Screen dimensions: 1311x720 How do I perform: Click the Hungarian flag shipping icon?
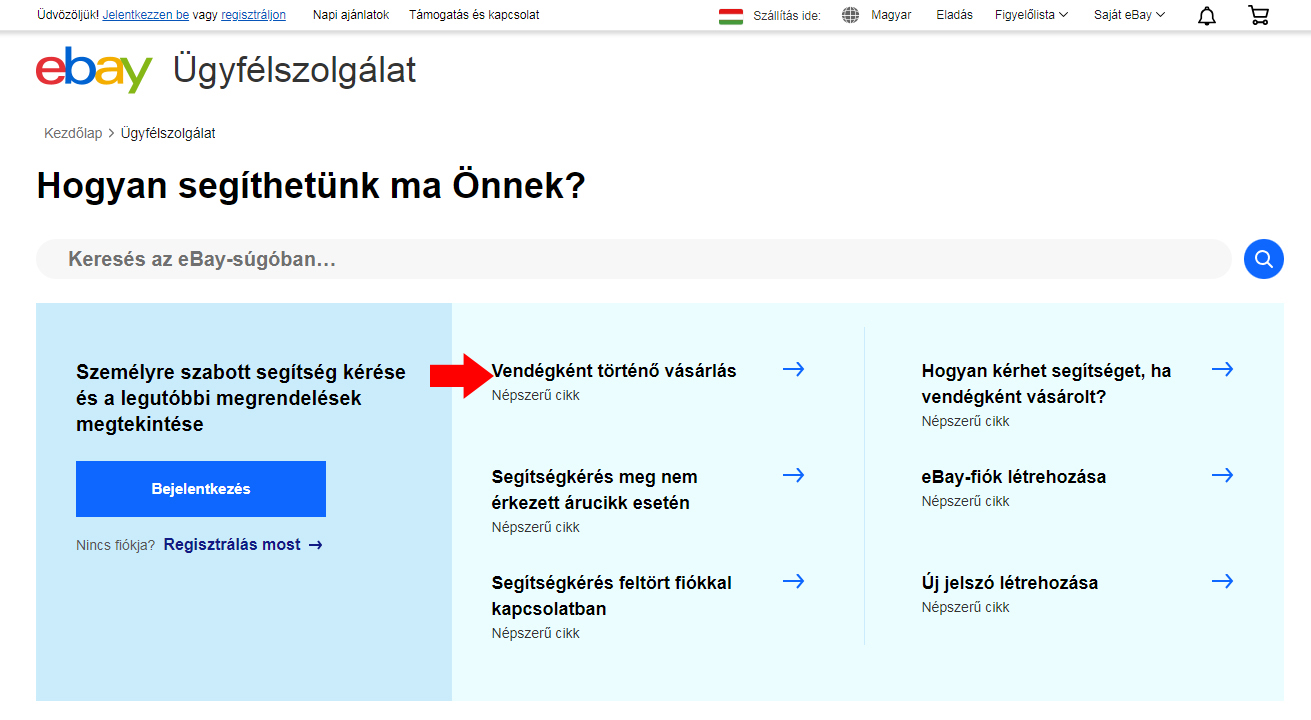(731, 15)
